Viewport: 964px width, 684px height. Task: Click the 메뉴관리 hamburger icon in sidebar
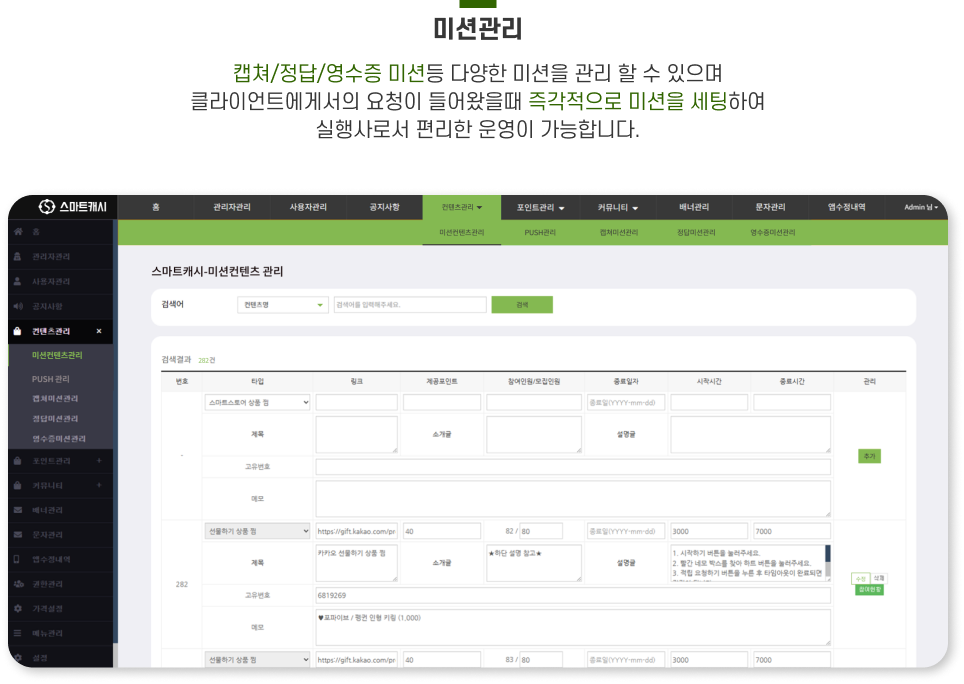point(18,633)
